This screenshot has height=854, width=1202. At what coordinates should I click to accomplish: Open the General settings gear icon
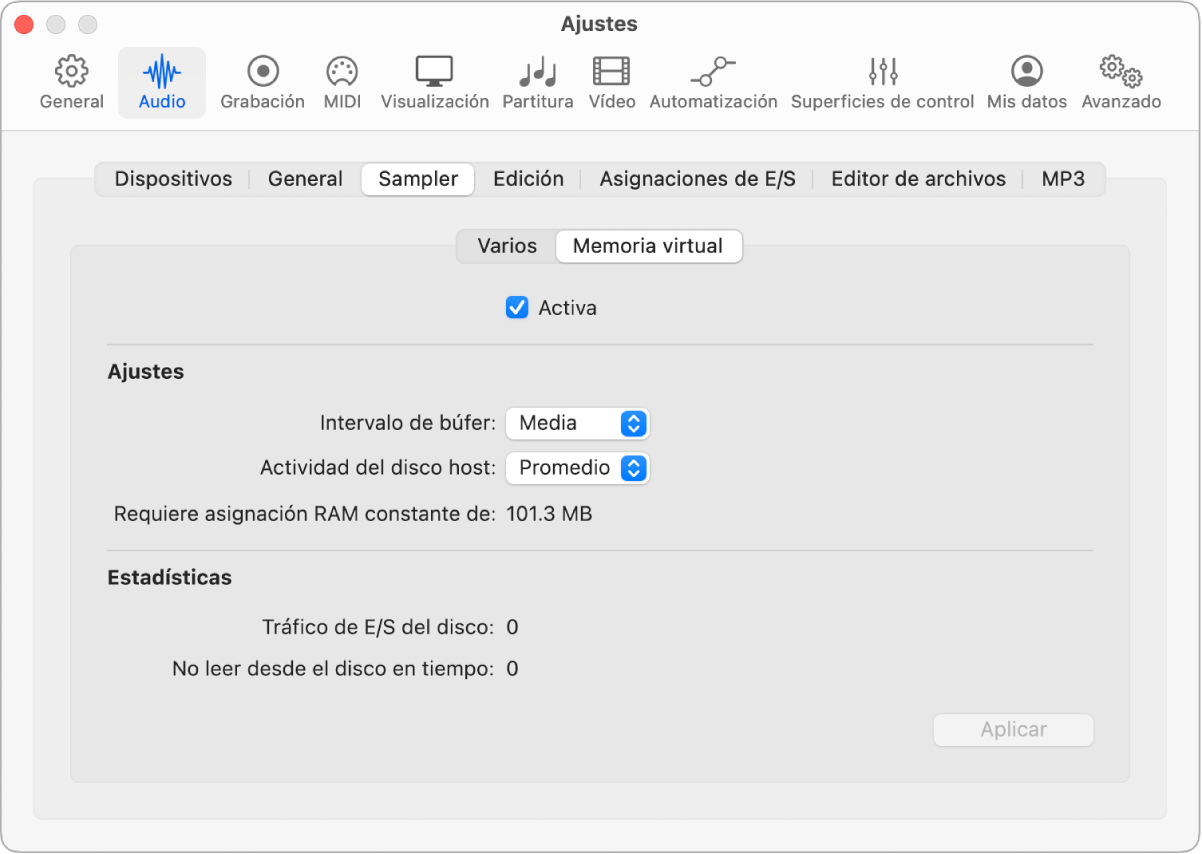click(71, 72)
